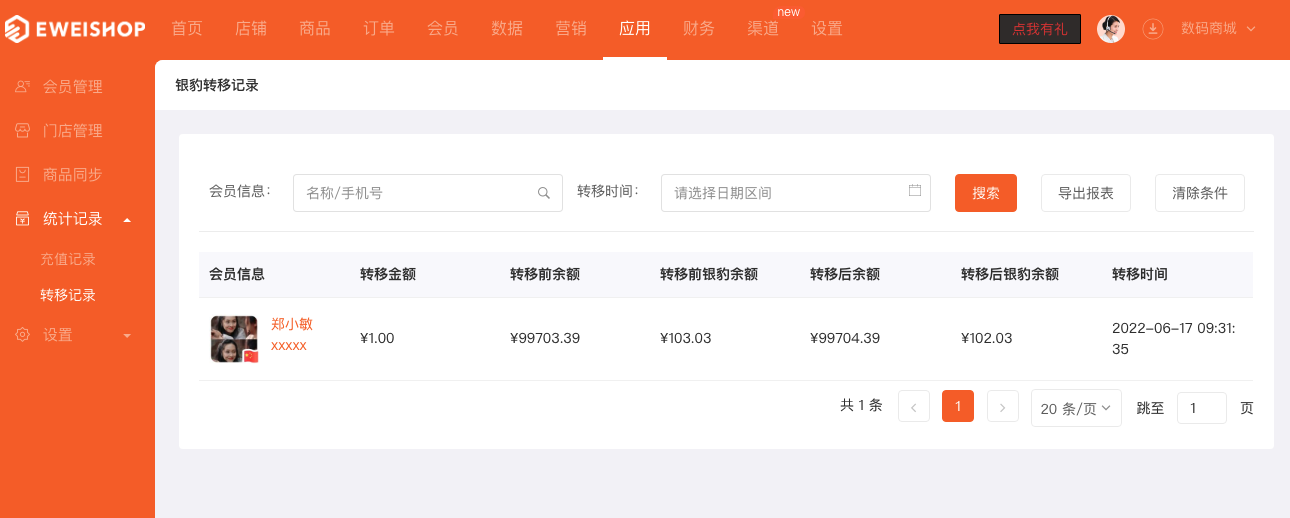Click the download icon in header
Screen dimensions: 1290x518
click(x=1153, y=29)
